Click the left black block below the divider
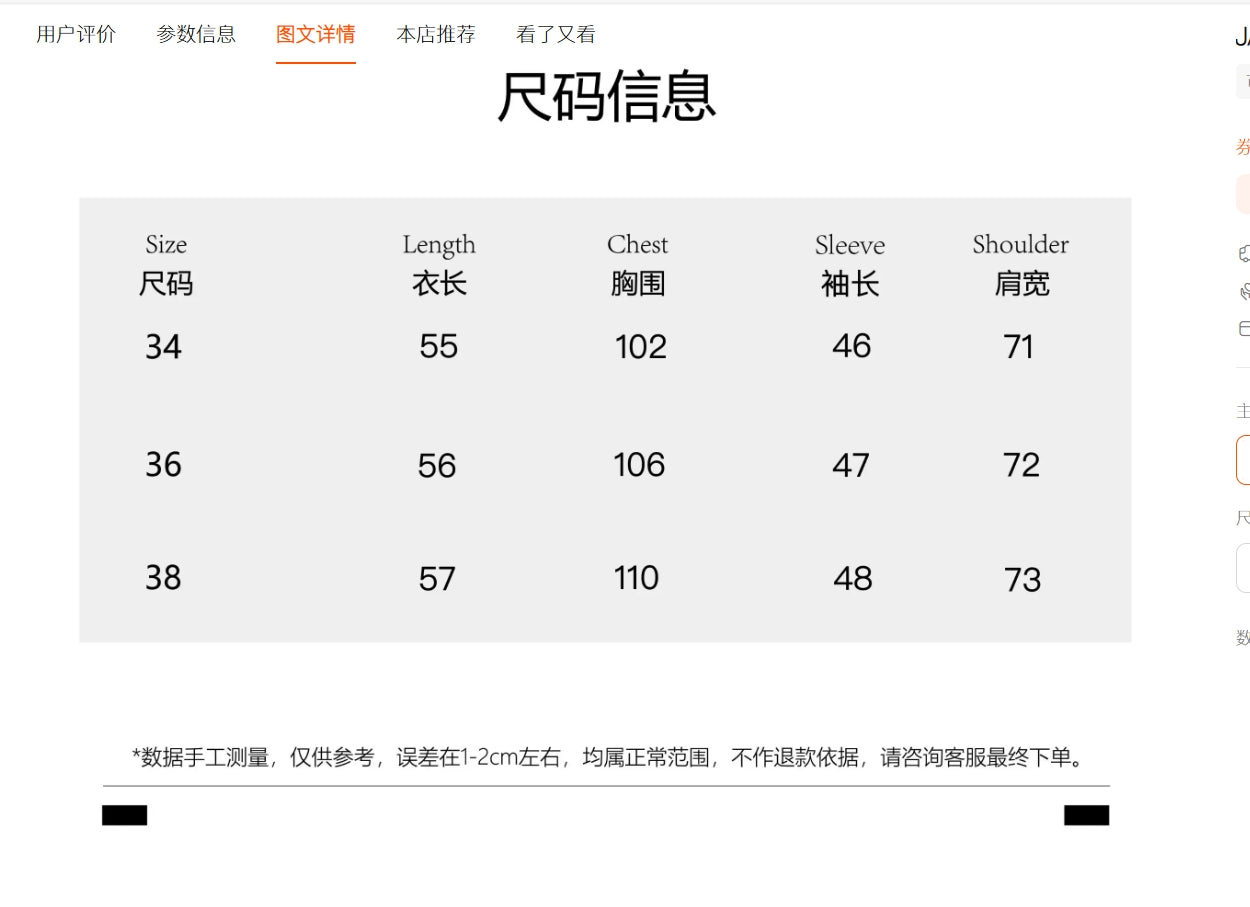 125,815
